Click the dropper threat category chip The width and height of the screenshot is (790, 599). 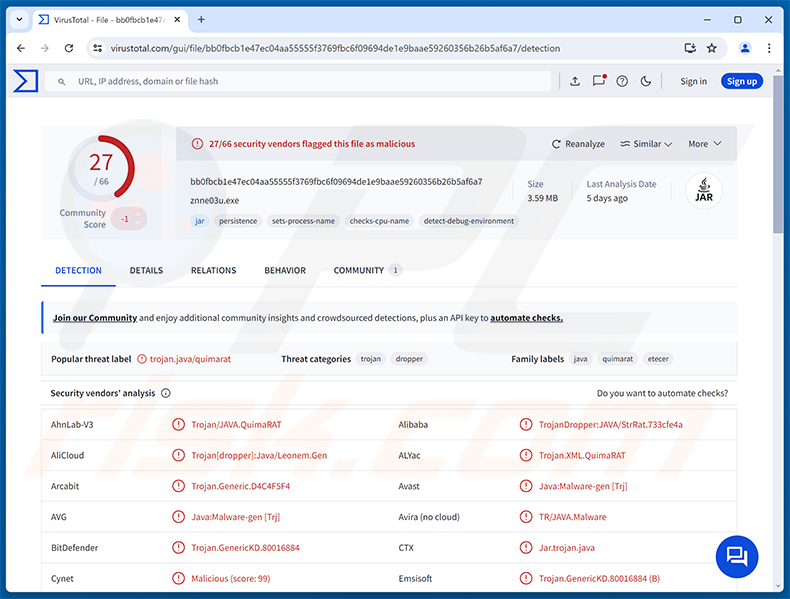pos(409,359)
